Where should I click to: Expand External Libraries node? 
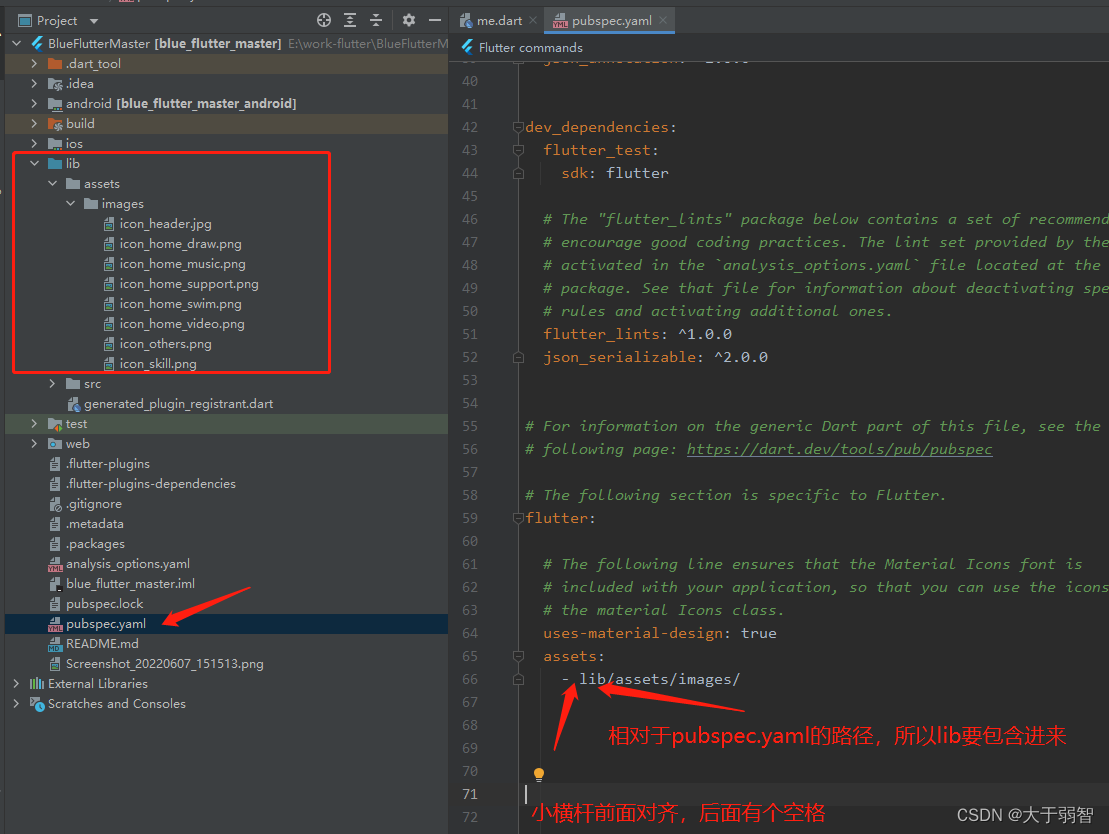(x=16, y=683)
